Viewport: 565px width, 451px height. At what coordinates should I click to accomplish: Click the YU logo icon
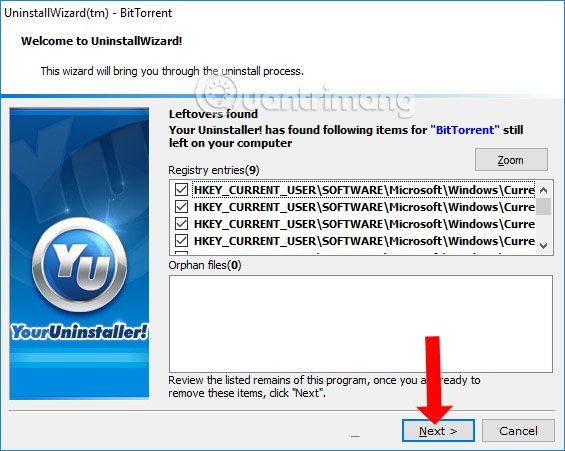80,264
